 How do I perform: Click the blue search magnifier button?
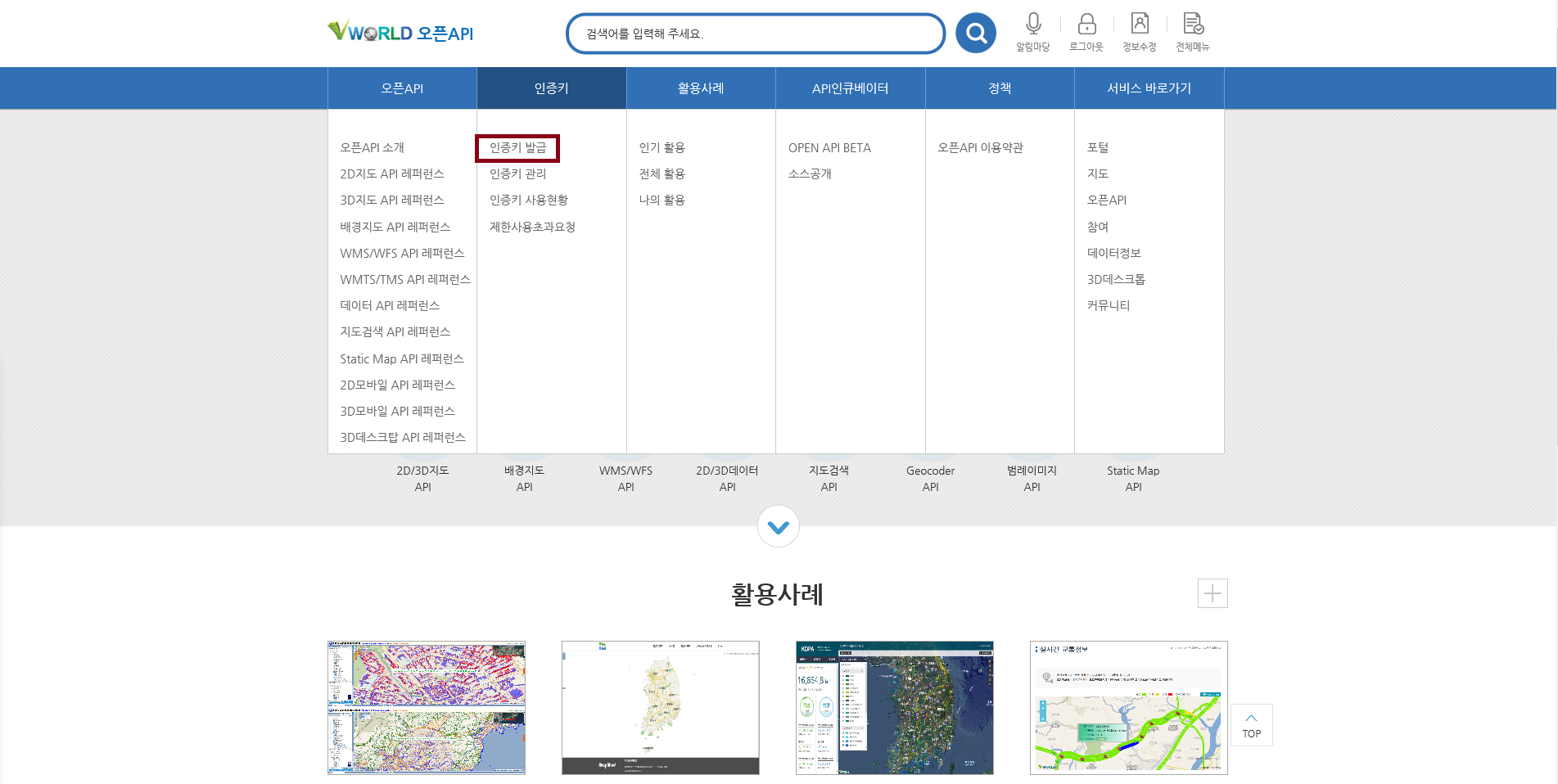[975, 33]
